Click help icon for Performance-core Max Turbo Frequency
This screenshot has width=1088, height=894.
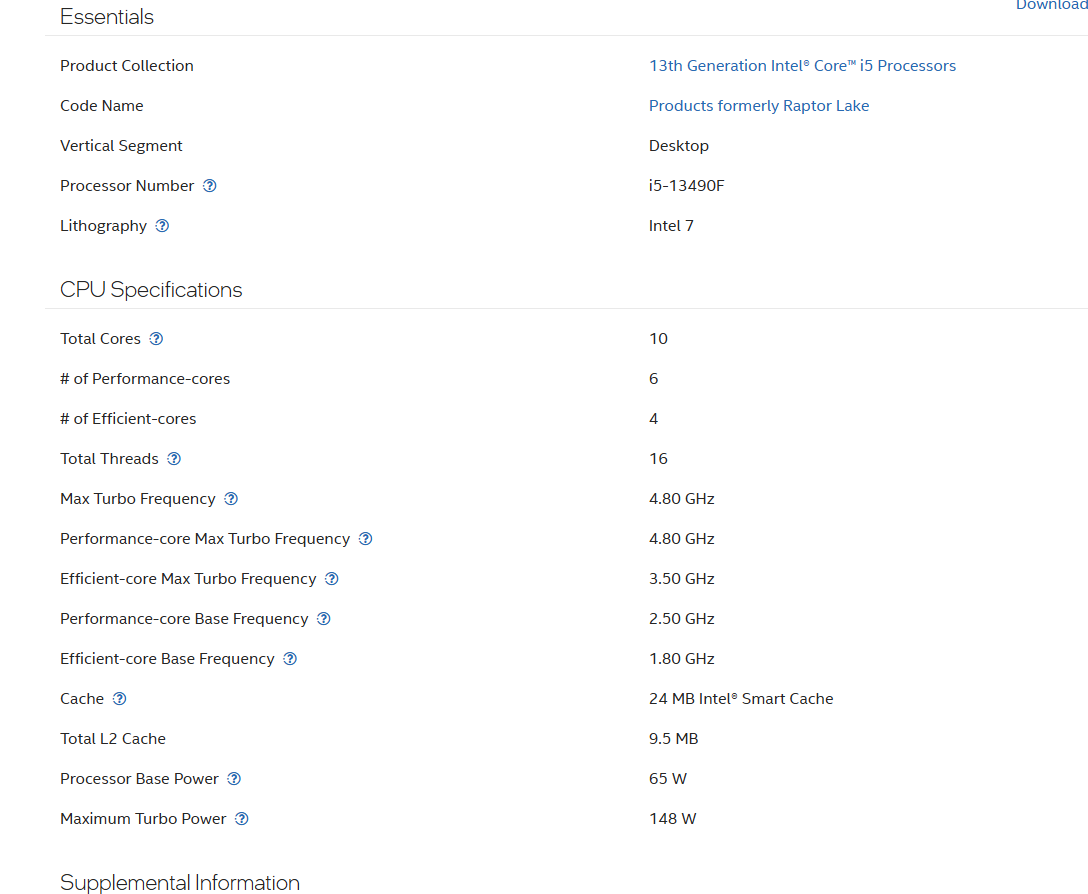[x=366, y=539]
